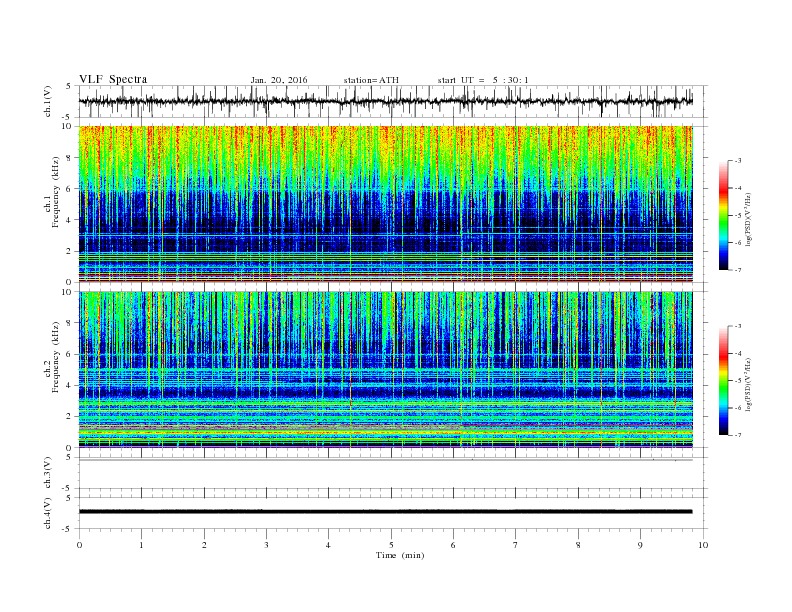792x612 pixels.
Task: Click the "-7" tick on ch.2 colorbar
Action: [x=737, y=435]
